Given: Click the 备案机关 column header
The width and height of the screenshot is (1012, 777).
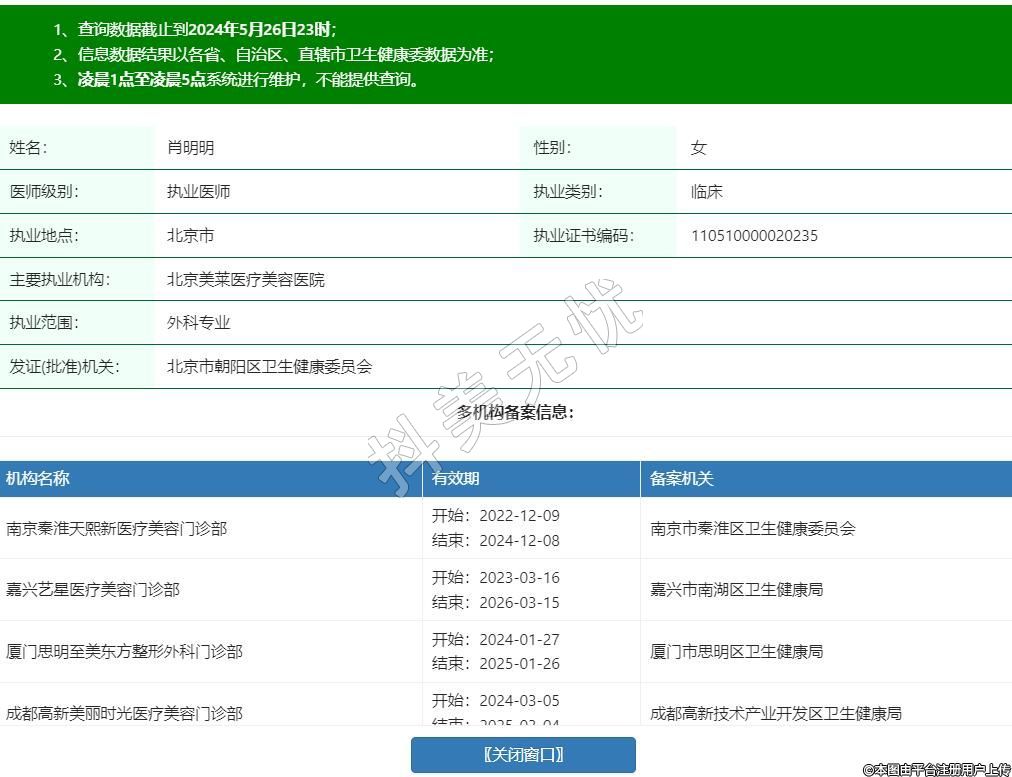Looking at the screenshot, I should 682,478.
